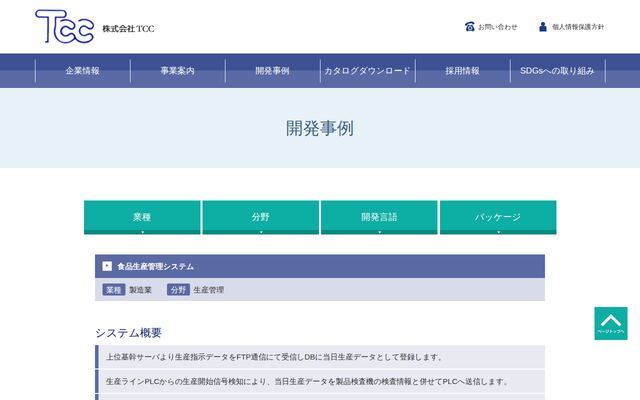Click the person icon beside 個人情報保護方針
Screen dimensions: 640x400
(x=543, y=27)
